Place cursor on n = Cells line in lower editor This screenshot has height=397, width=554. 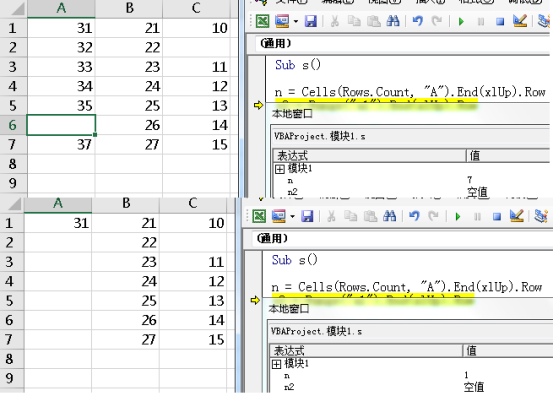pos(407,287)
